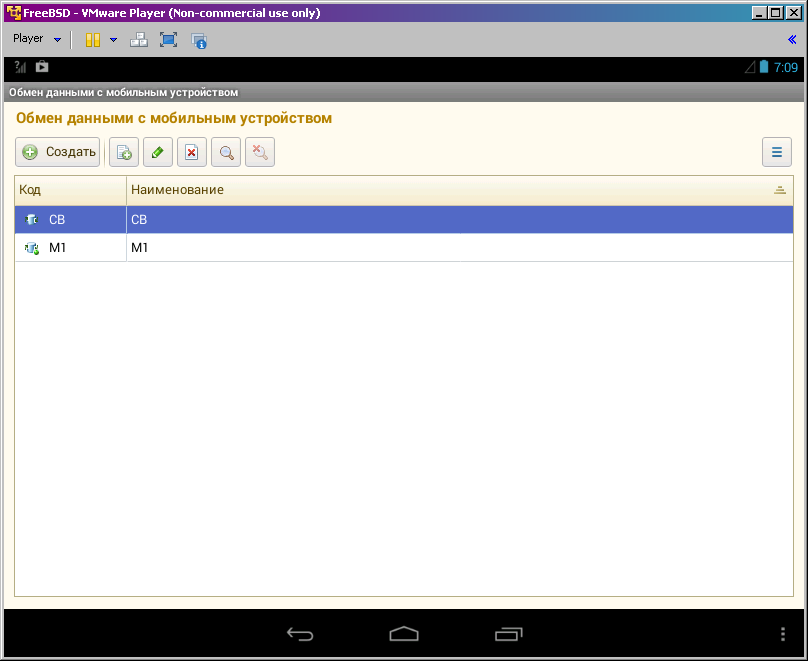The width and height of the screenshot is (808, 661).
Task: Pause the virtual machine with yellow icon
Action: point(92,40)
